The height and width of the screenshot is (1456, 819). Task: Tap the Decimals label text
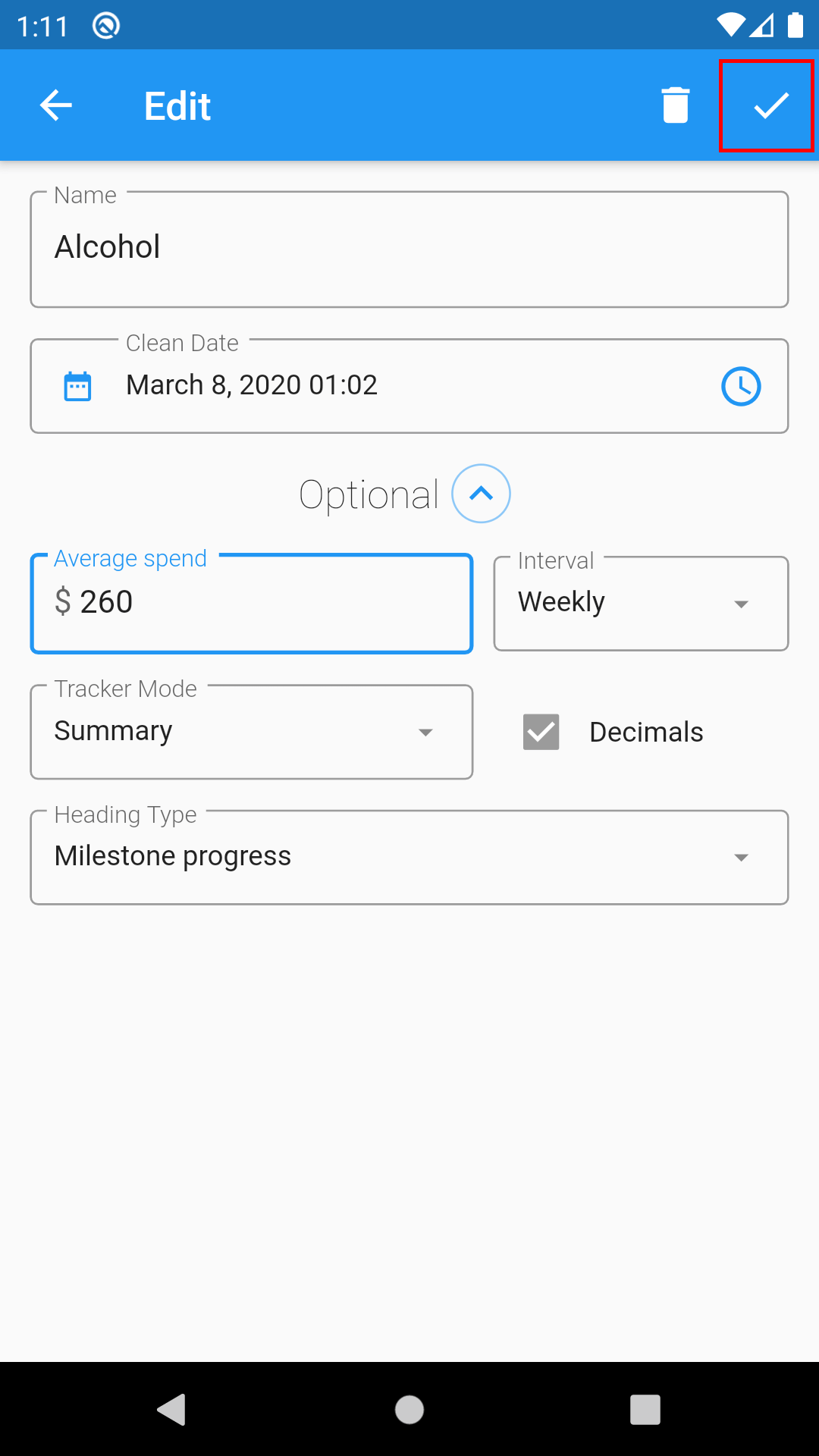tap(646, 733)
